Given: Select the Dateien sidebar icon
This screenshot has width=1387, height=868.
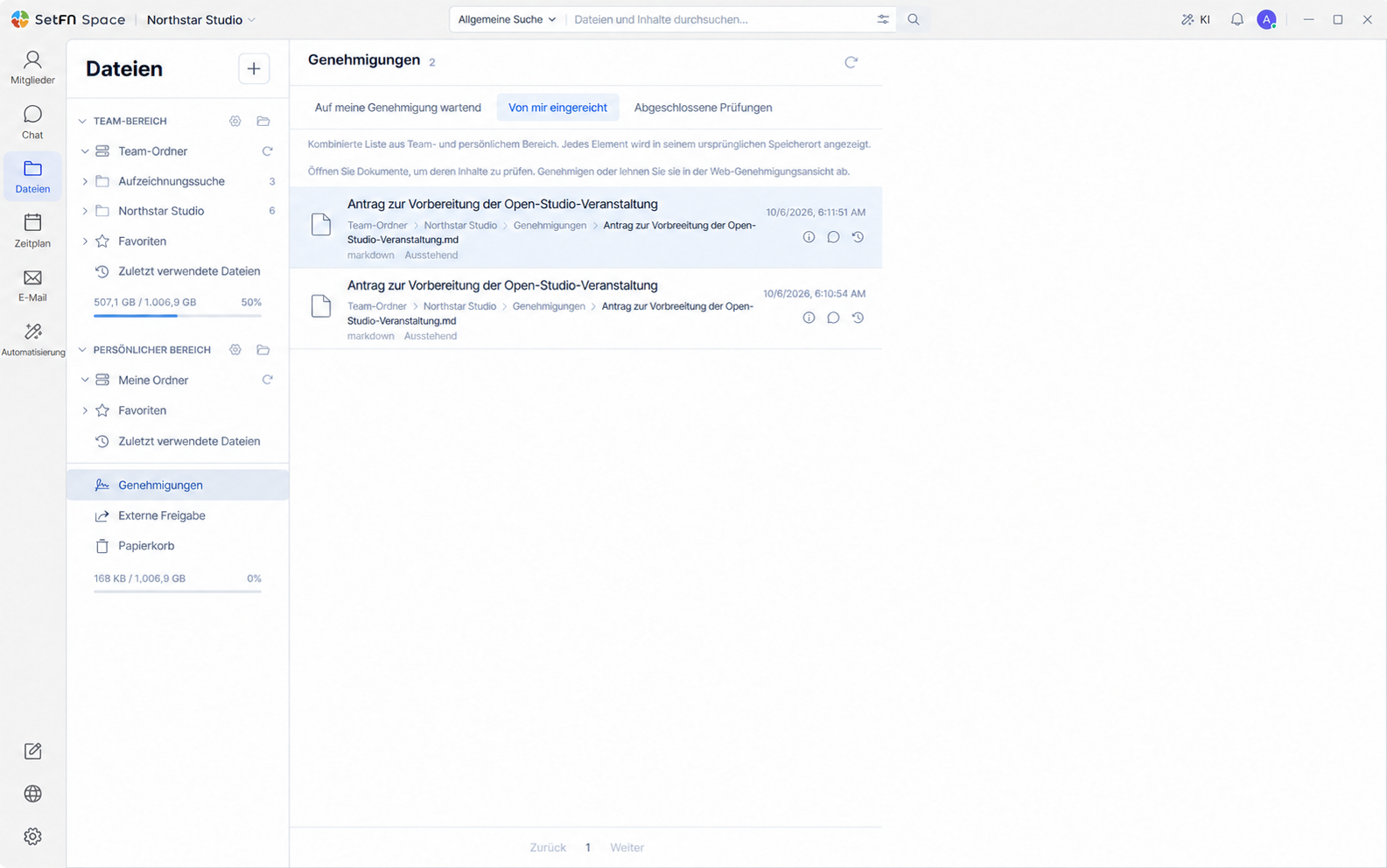Looking at the screenshot, I should coord(32,177).
